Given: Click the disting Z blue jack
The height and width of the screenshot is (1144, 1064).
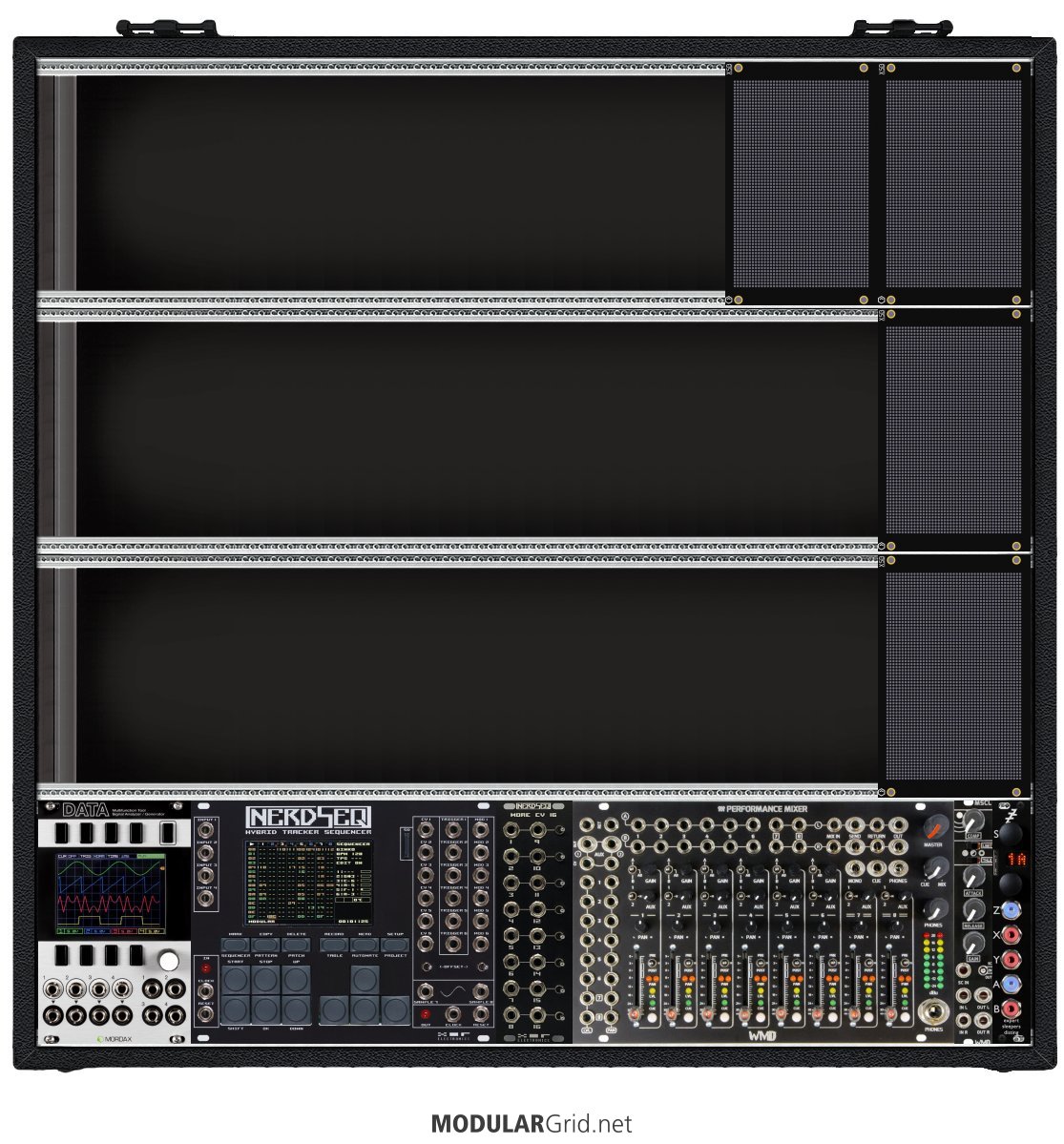Looking at the screenshot, I should point(1011,910).
